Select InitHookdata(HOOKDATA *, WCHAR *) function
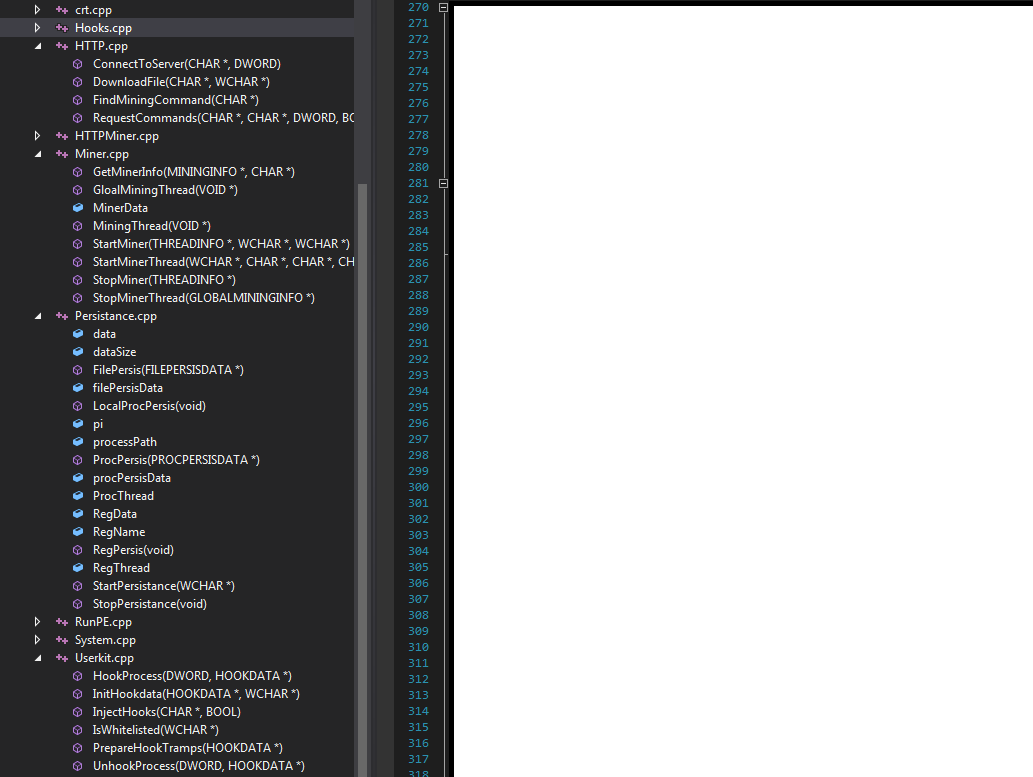This screenshot has width=1033, height=777. click(x=196, y=694)
